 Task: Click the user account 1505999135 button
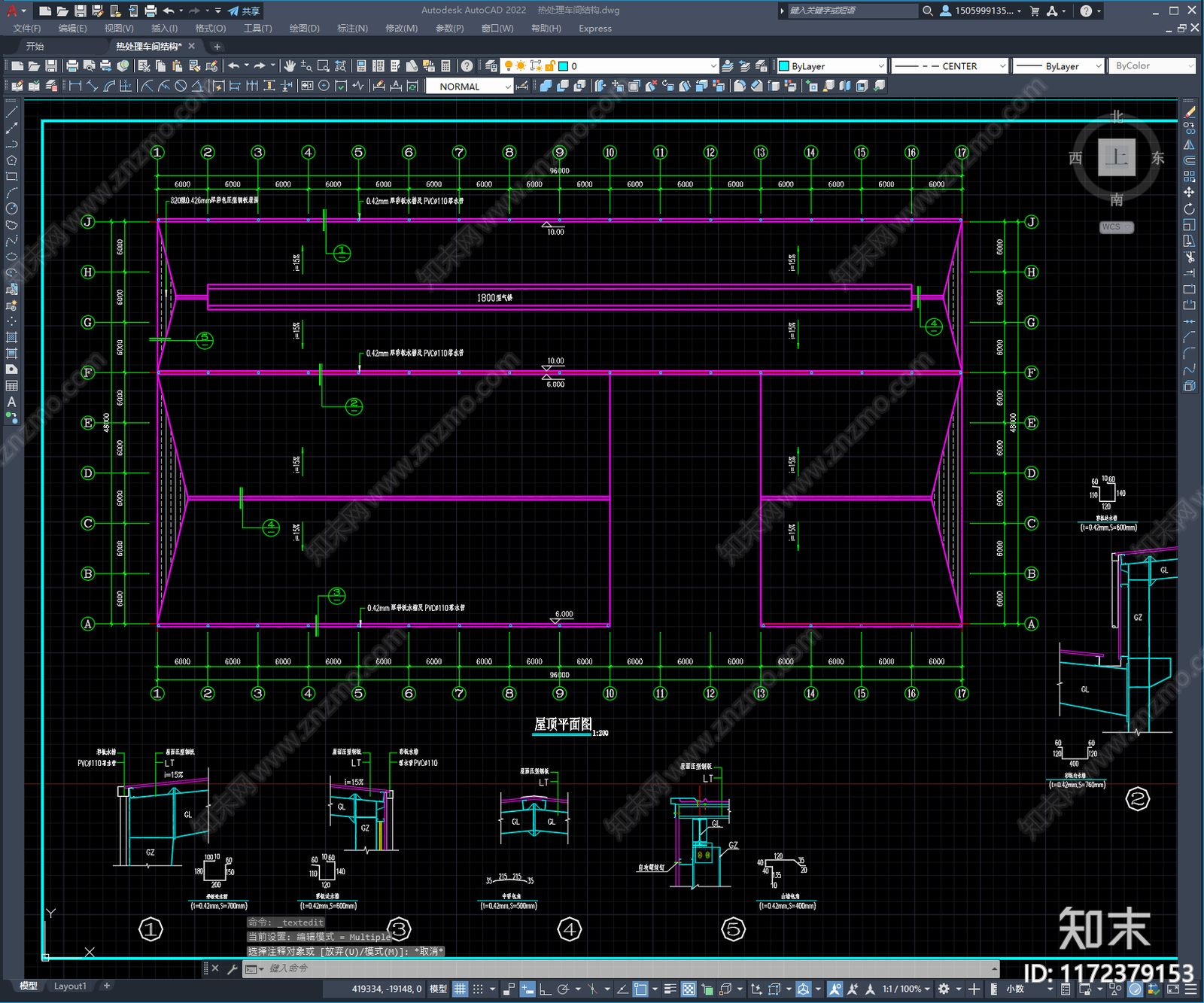(x=981, y=11)
